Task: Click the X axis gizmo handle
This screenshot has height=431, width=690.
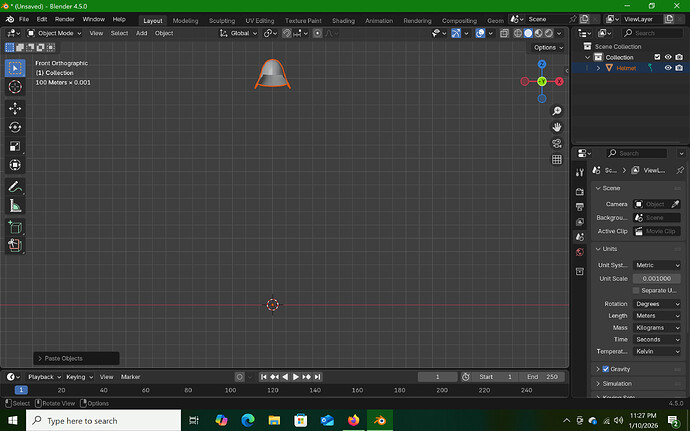Action: tap(559, 81)
